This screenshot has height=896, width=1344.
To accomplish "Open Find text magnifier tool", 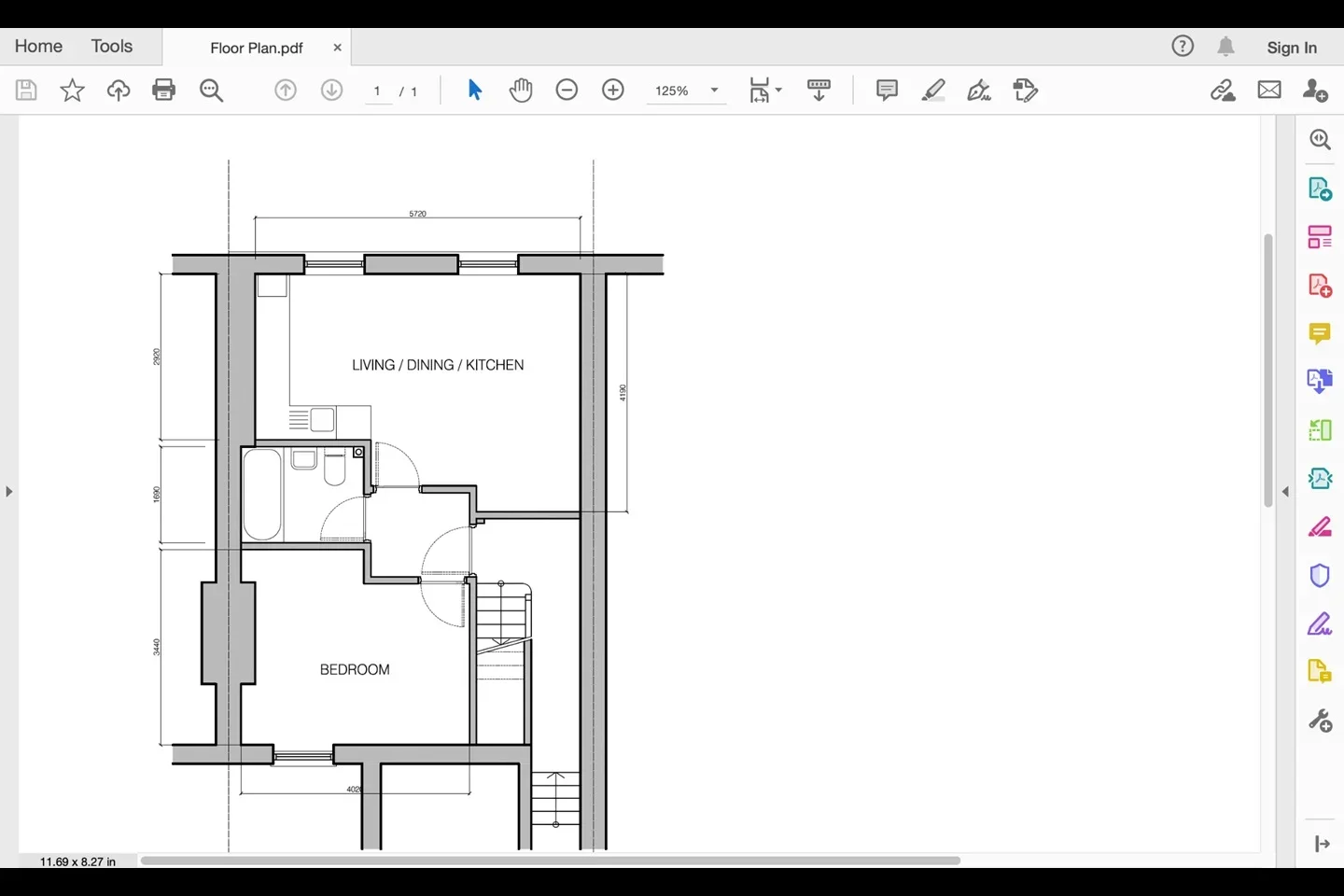I will click(x=212, y=90).
